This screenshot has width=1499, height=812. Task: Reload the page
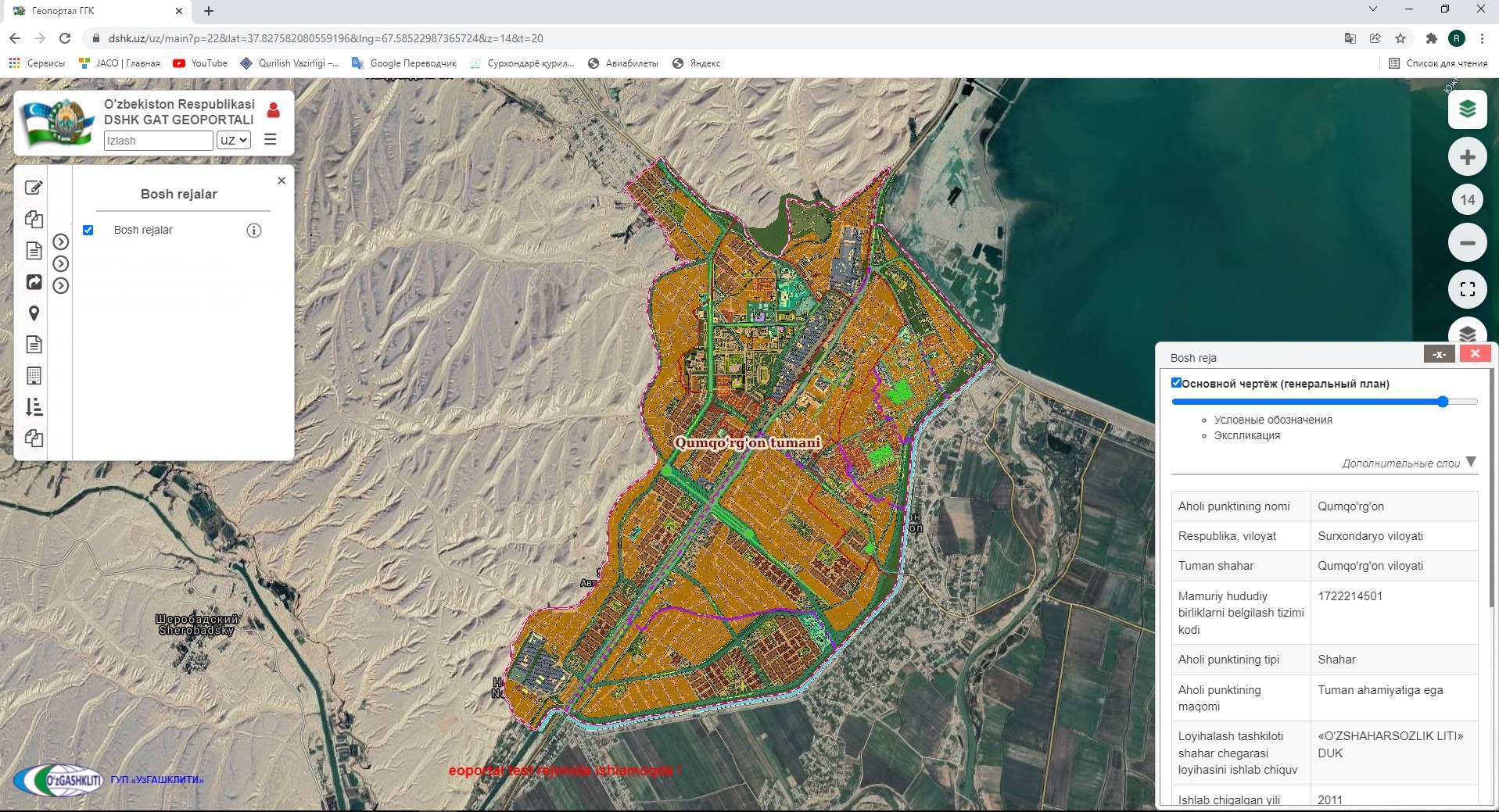coord(65,38)
